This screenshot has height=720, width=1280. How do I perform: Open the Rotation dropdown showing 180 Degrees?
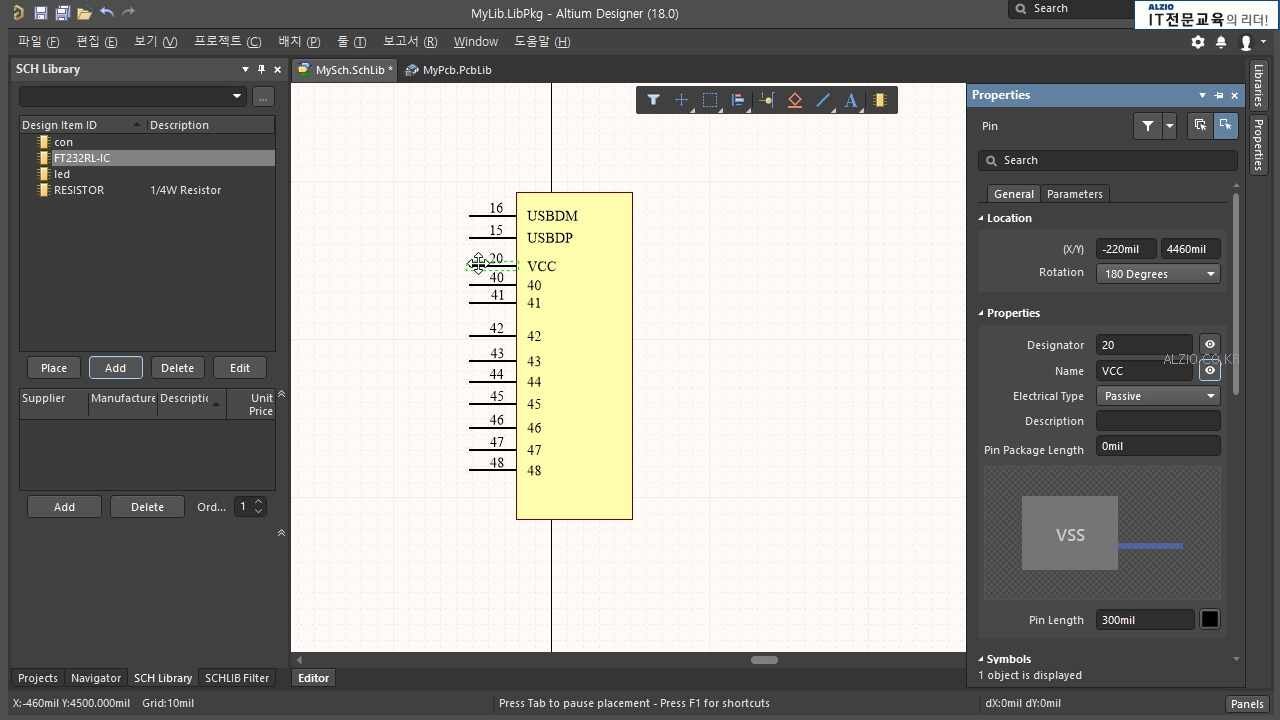[1158, 274]
